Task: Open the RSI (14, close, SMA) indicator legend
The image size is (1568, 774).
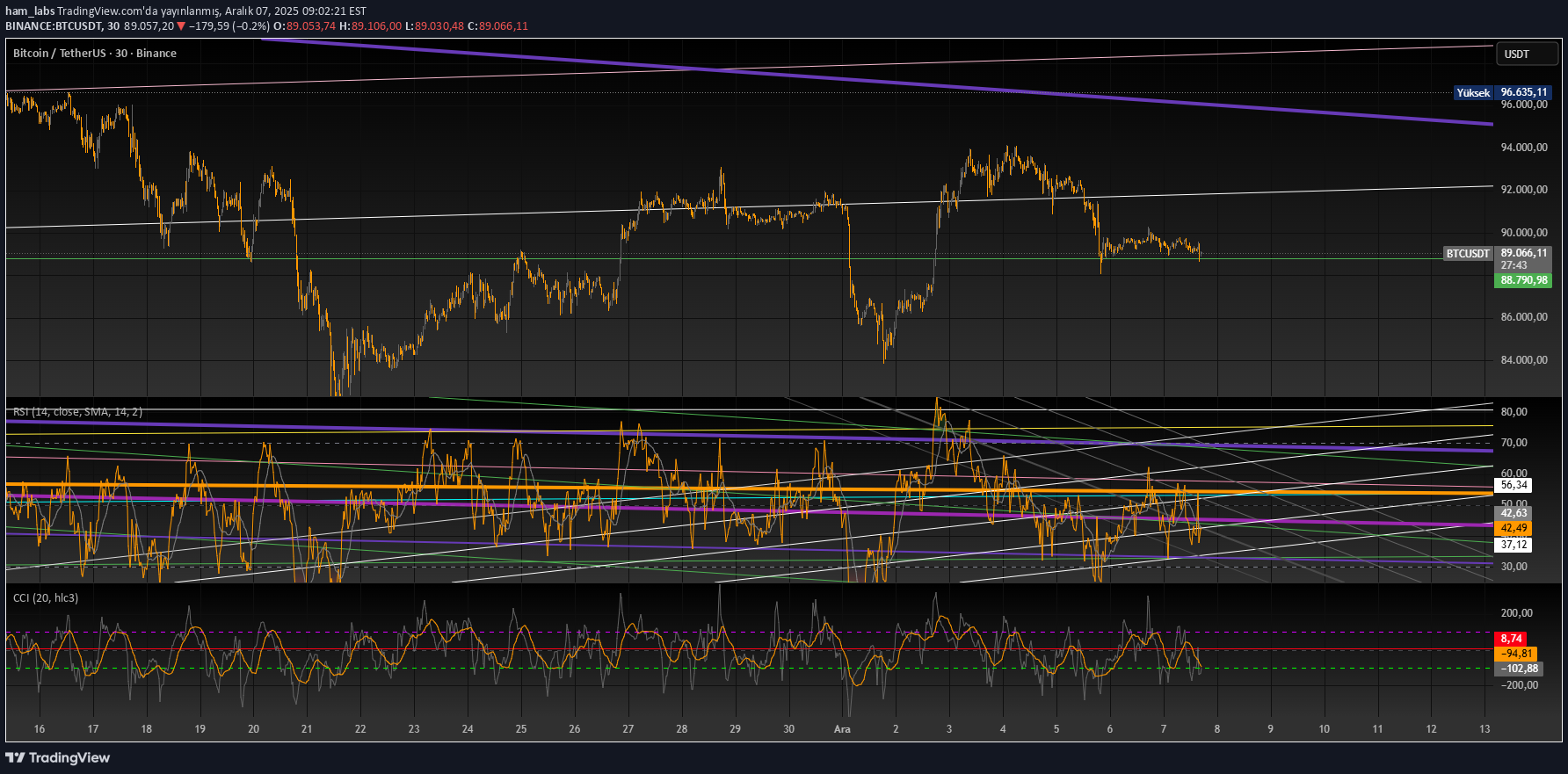Action: click(x=77, y=411)
